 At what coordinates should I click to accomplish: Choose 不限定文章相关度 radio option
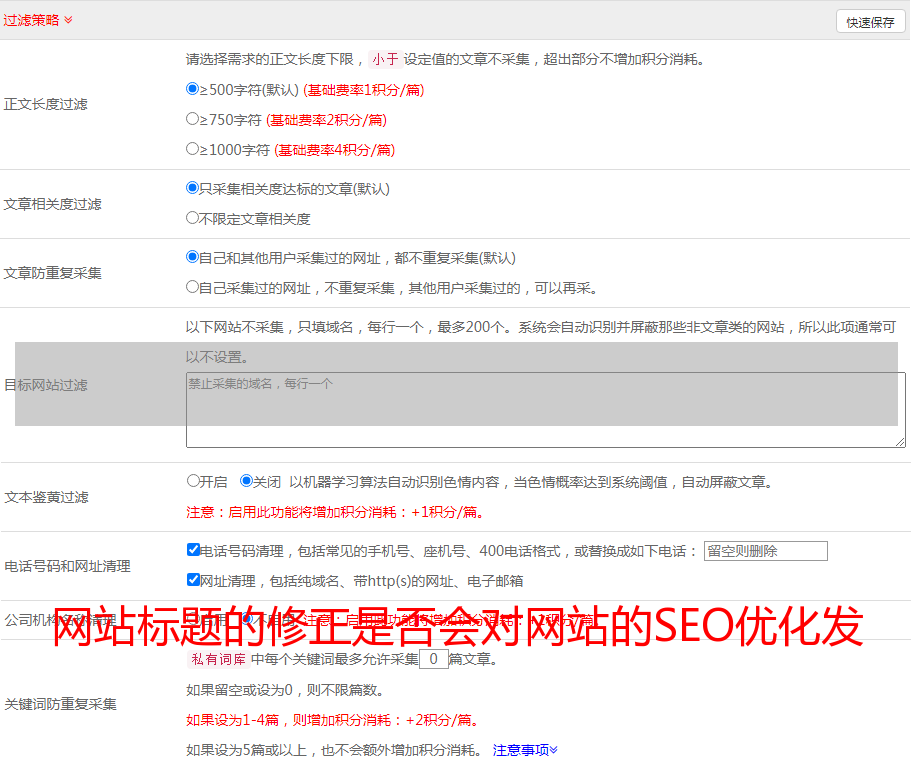coord(193,218)
